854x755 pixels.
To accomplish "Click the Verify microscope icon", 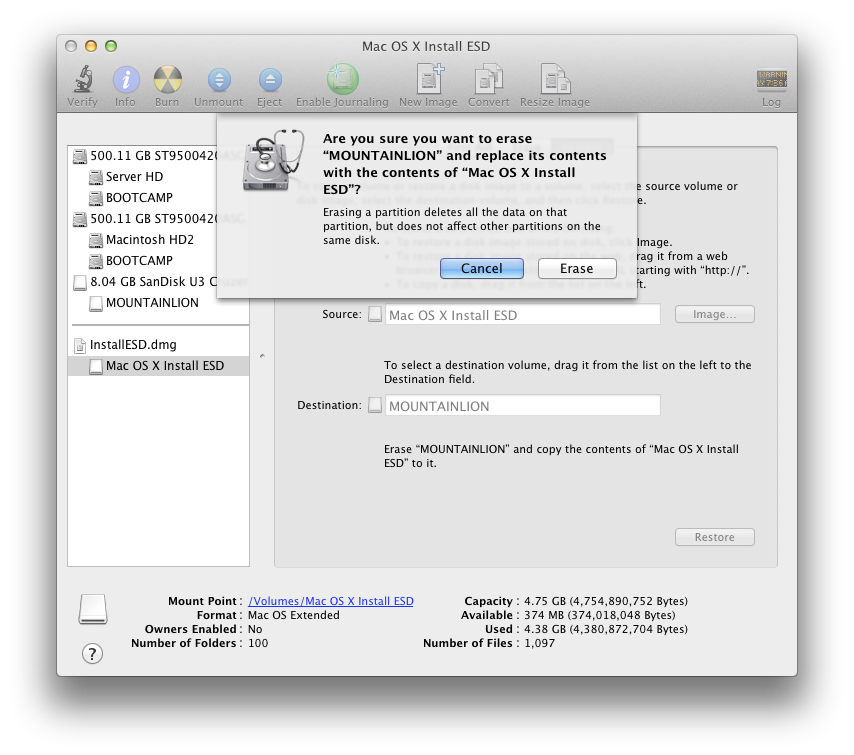I will (82, 80).
